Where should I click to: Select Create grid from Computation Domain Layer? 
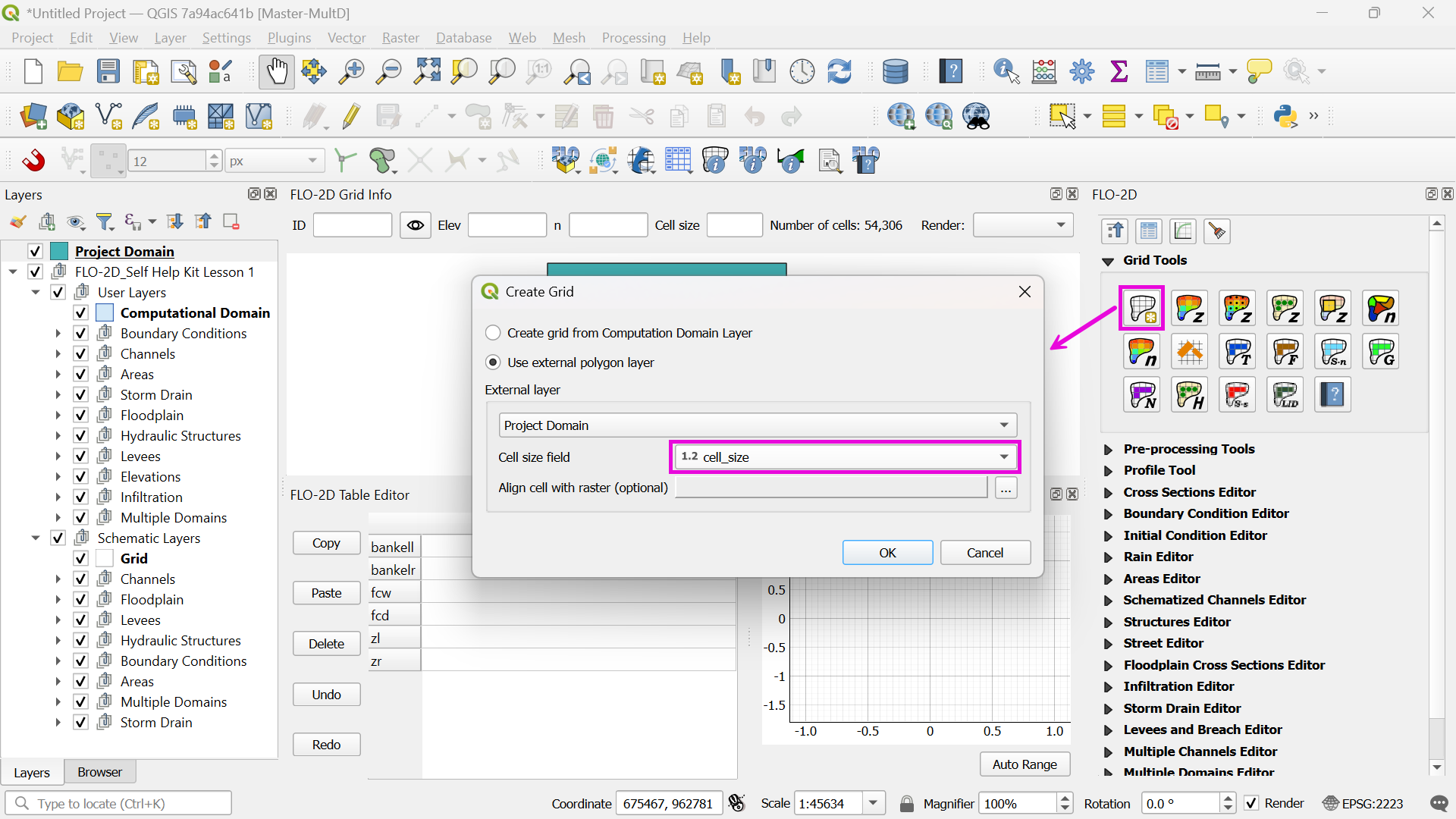(x=494, y=333)
